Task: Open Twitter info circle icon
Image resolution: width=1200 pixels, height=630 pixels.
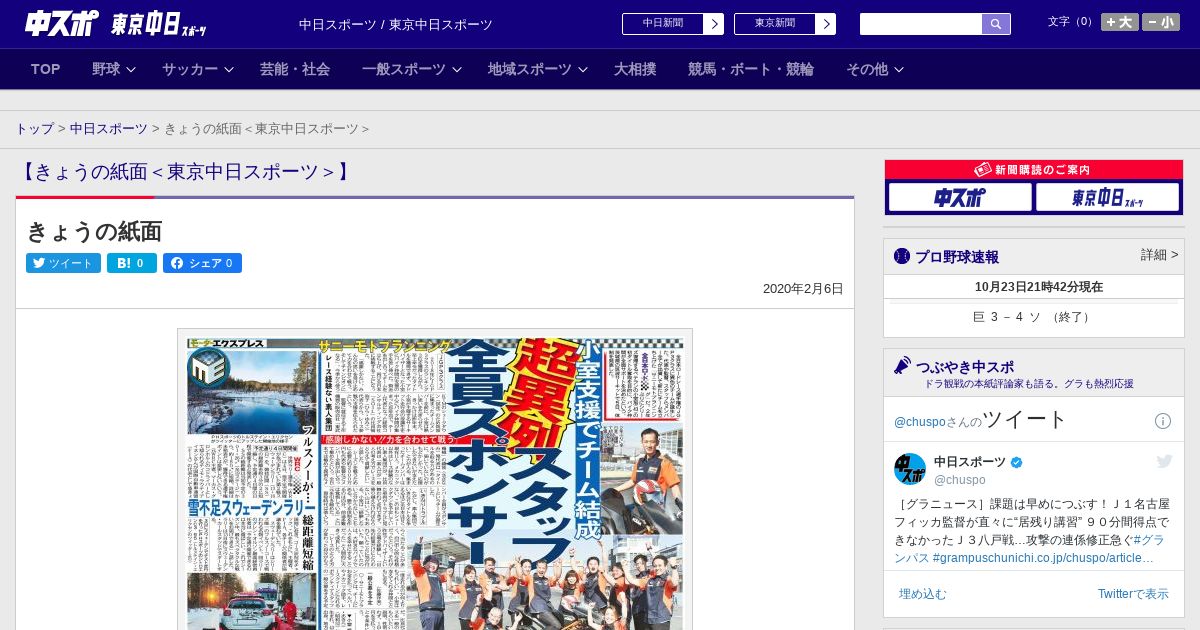Action: 1163,421
